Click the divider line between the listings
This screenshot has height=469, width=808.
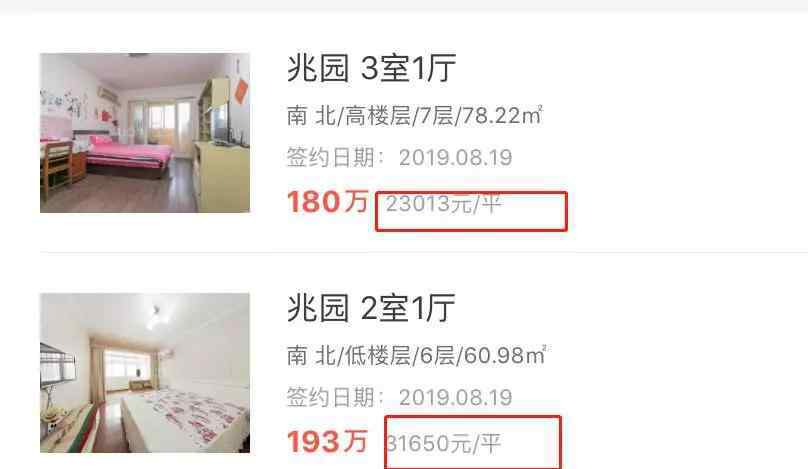coord(424,253)
